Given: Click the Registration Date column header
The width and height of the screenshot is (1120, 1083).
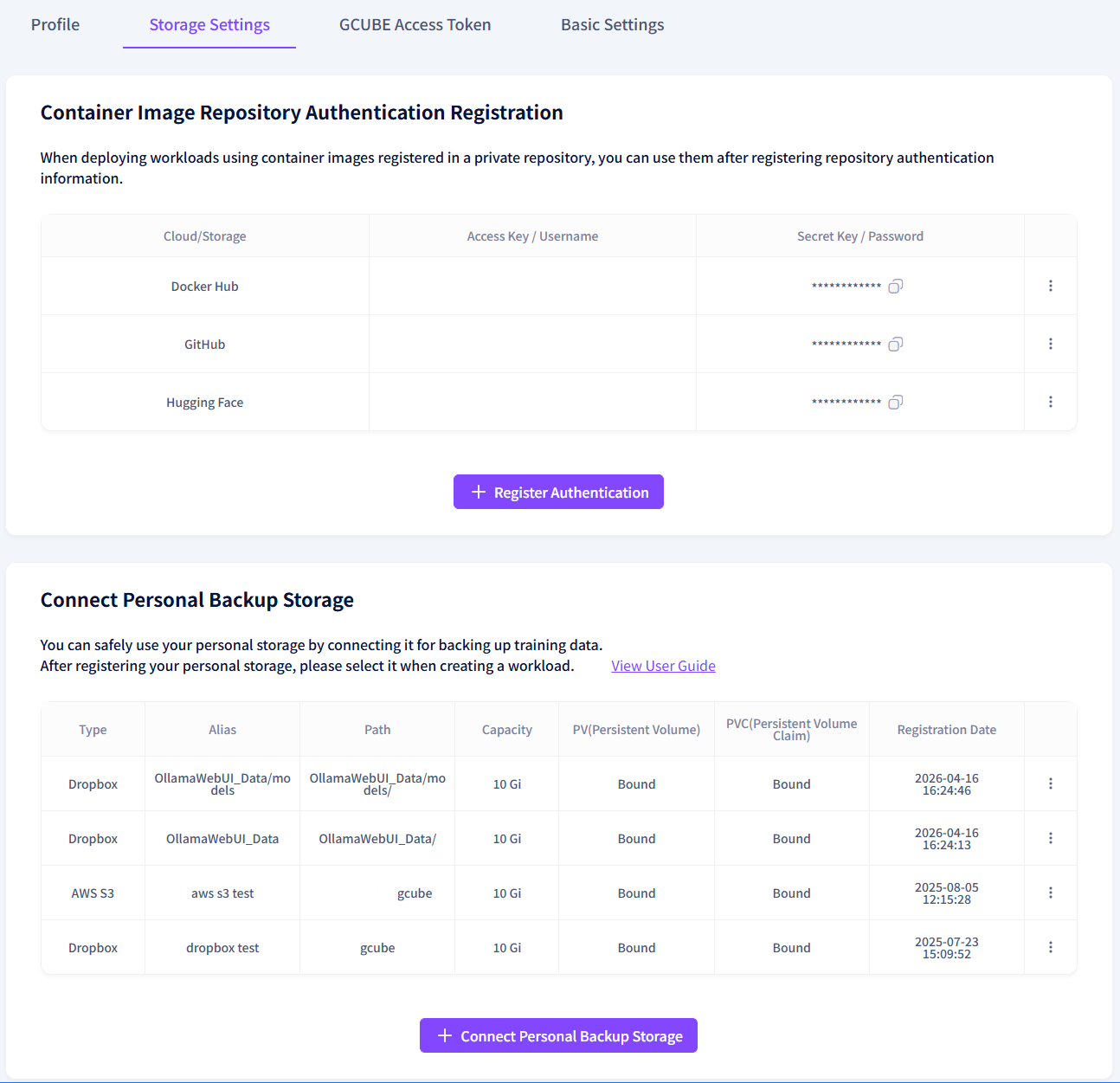Looking at the screenshot, I should coord(947,730).
